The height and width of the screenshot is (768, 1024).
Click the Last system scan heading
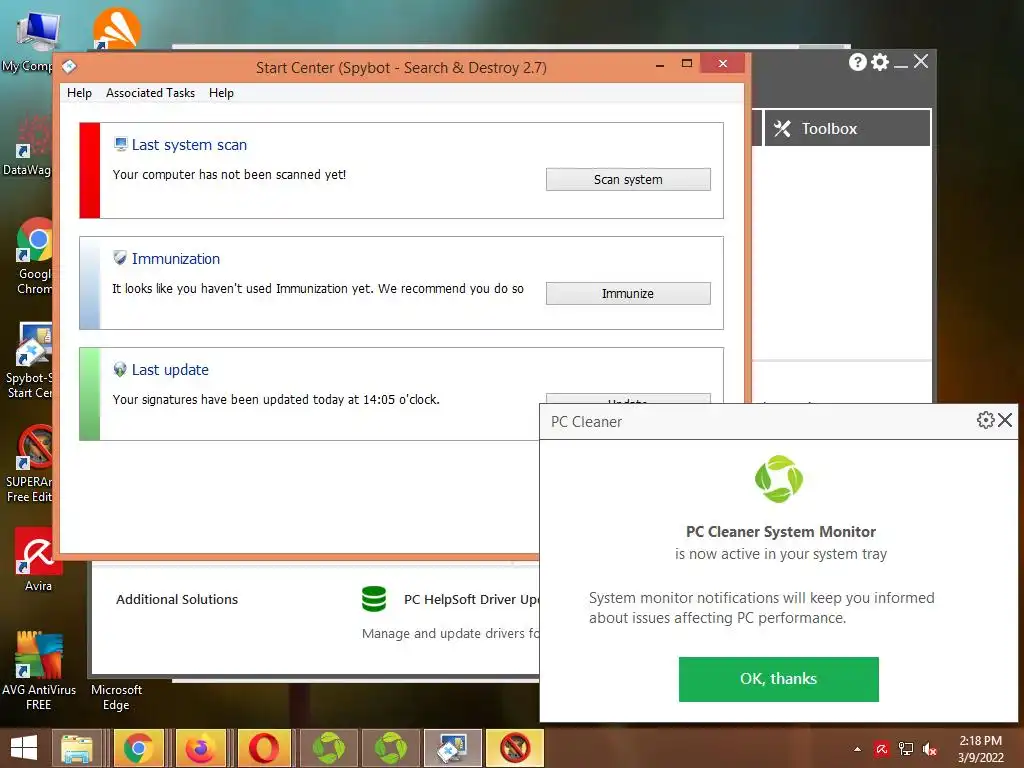pos(189,145)
